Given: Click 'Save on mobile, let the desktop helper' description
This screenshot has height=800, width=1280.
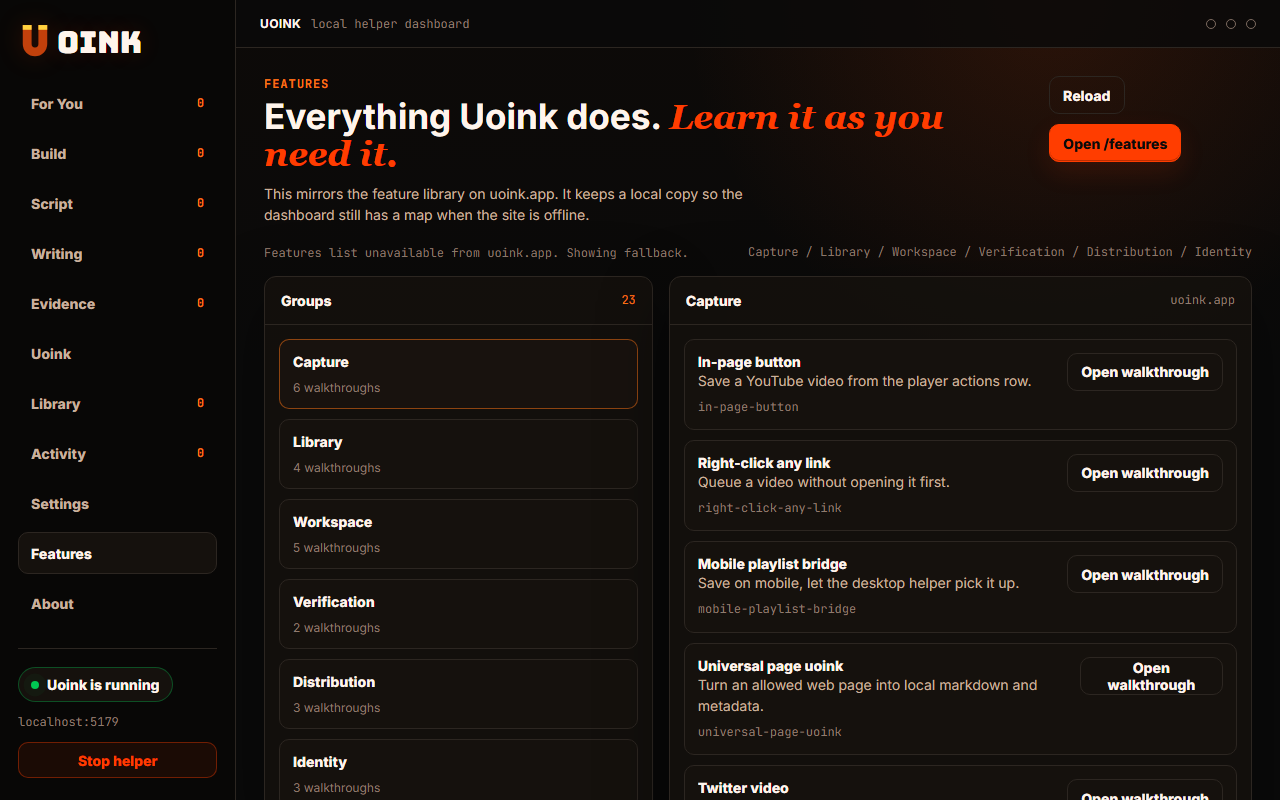Looking at the screenshot, I should pyautogui.click(x=859, y=583).
